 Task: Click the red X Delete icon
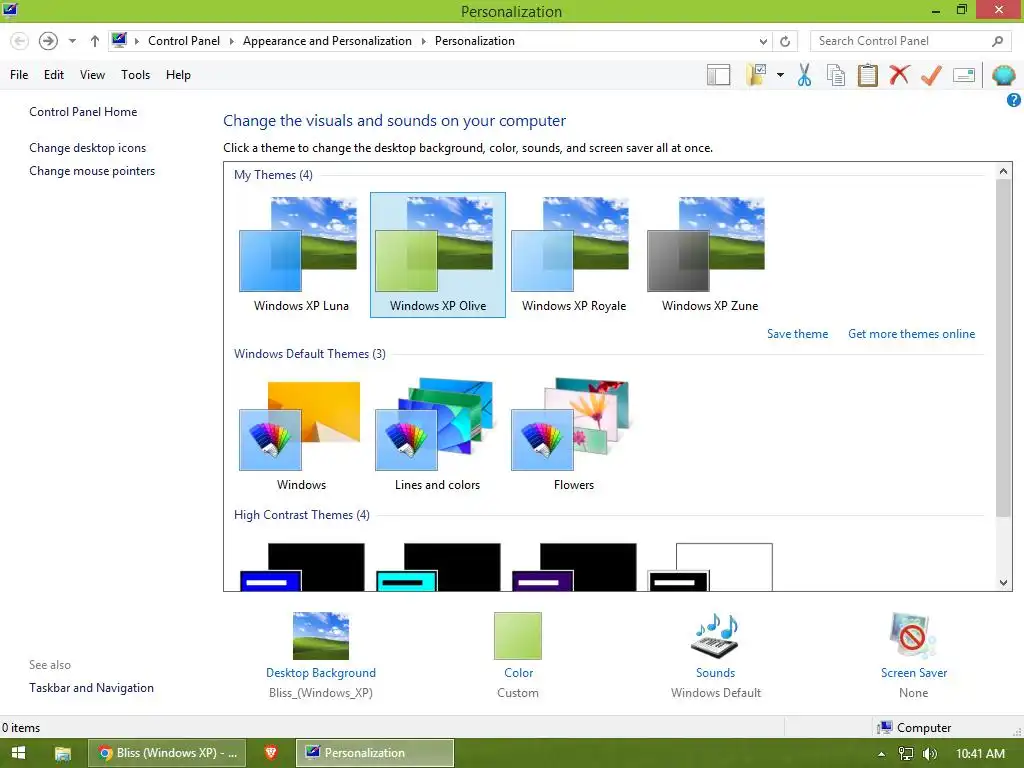pos(899,74)
